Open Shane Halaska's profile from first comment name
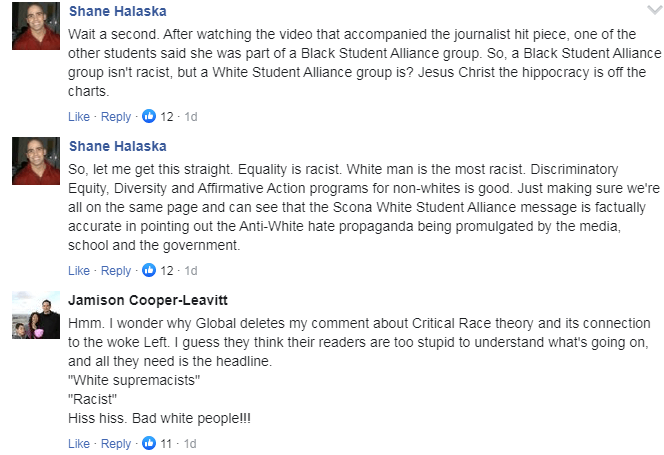 click(x=118, y=11)
